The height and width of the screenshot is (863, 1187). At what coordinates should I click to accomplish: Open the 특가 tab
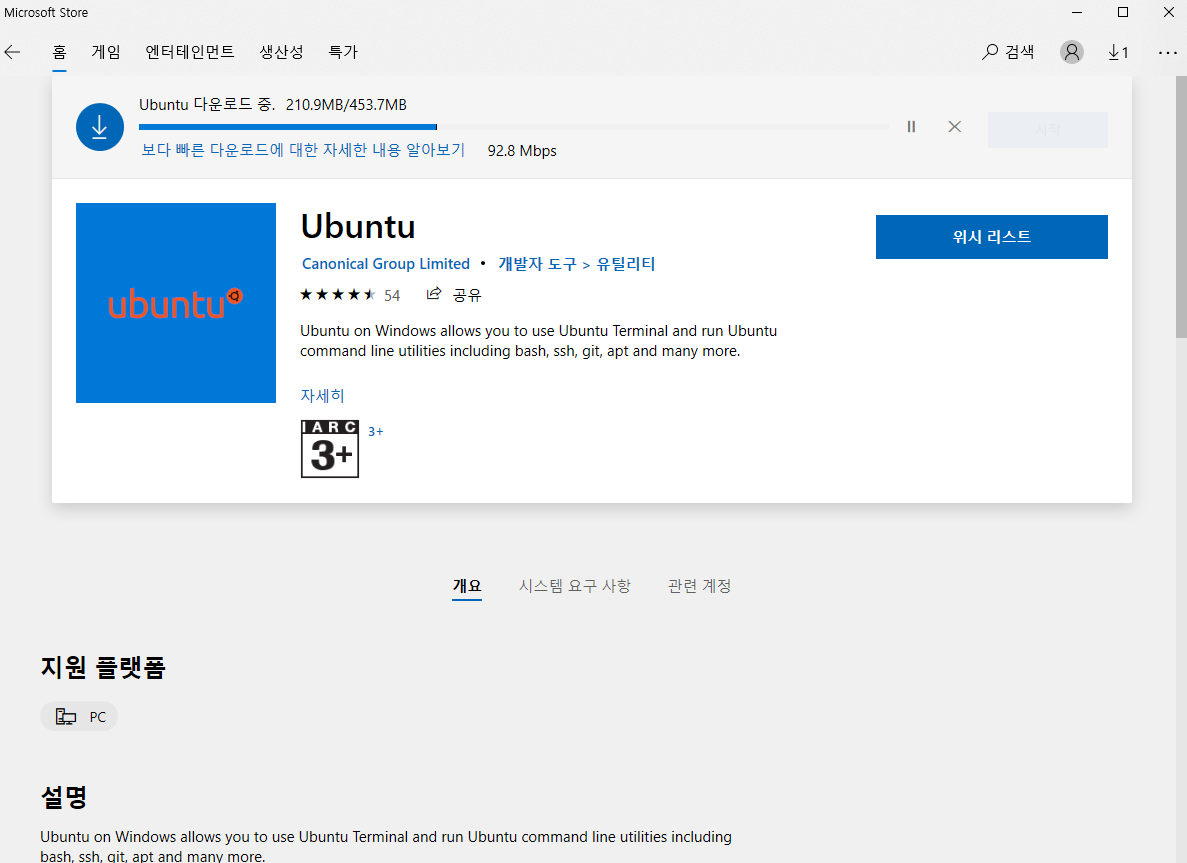pos(343,52)
